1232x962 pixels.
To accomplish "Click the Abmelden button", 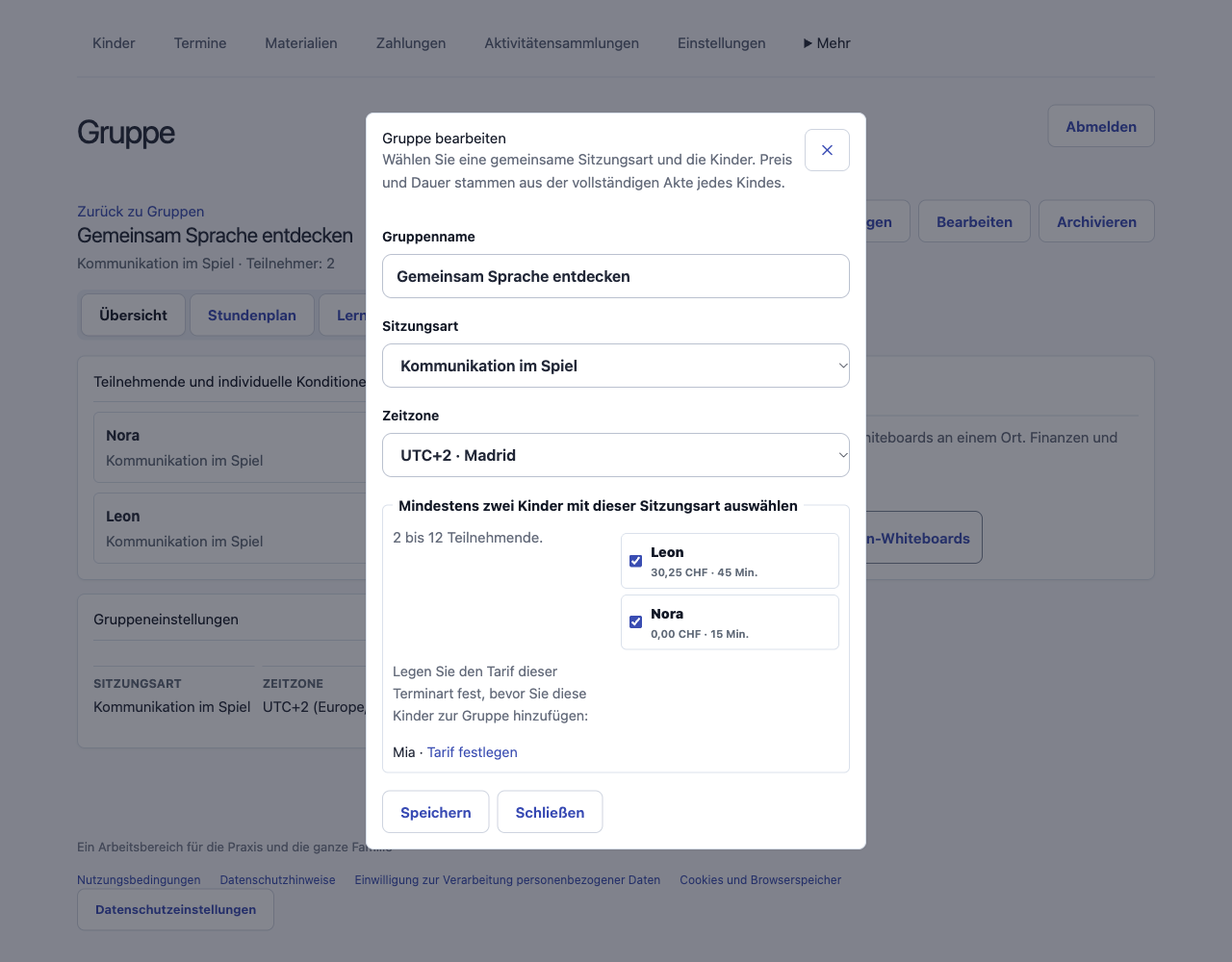I will [x=1101, y=126].
